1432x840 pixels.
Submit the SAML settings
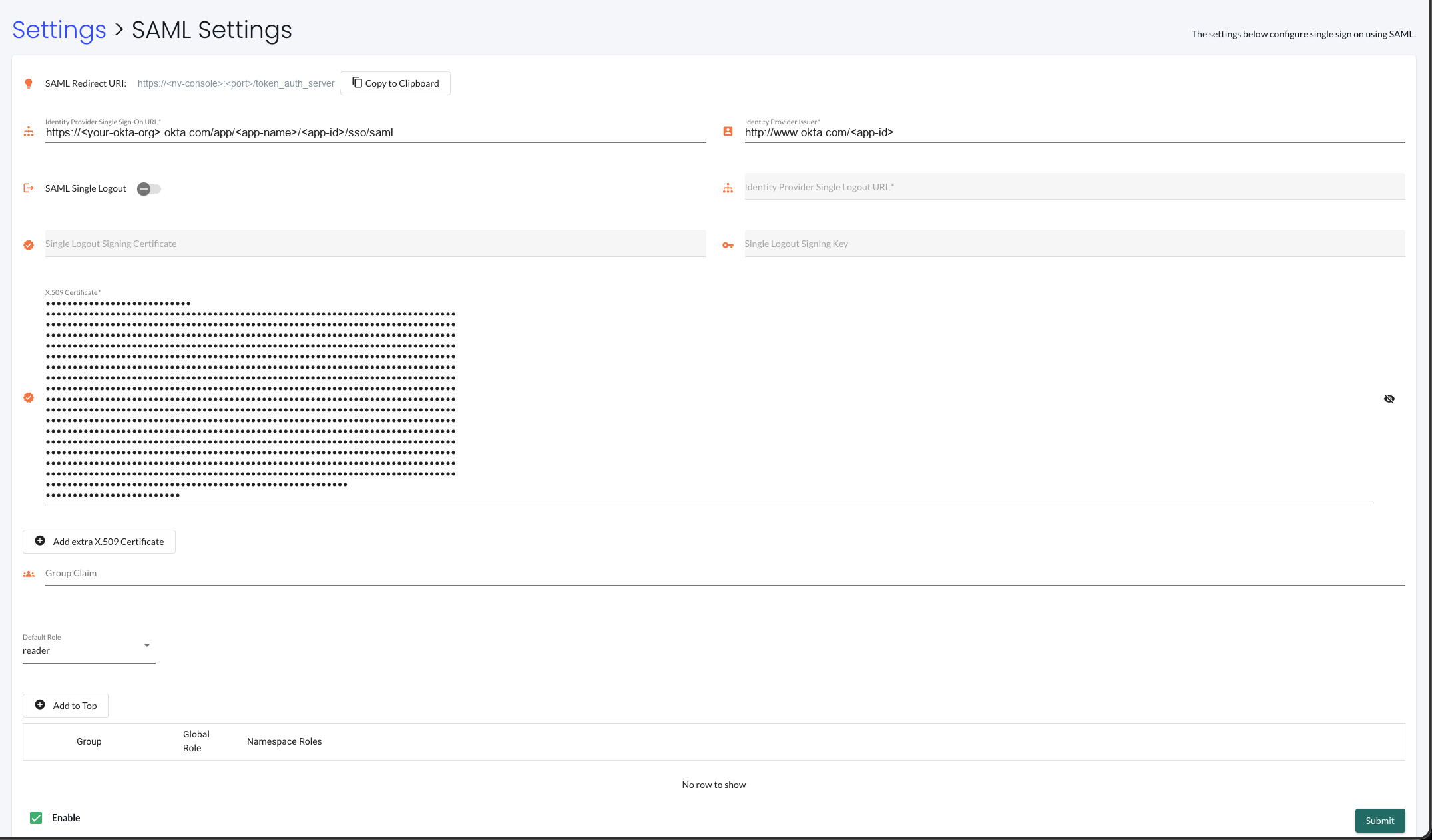(x=1380, y=821)
